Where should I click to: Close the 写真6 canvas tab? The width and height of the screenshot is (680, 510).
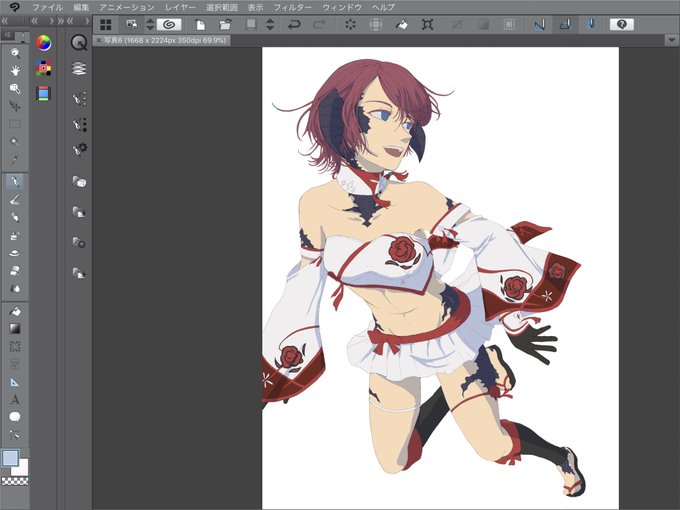[98, 40]
